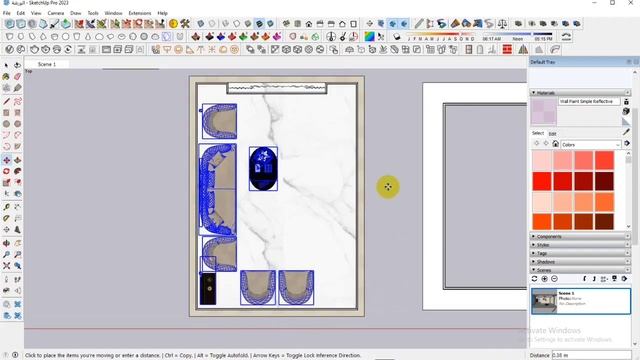Click Add Scene plus button
Viewport: 640px width, 360px height.
544,278
